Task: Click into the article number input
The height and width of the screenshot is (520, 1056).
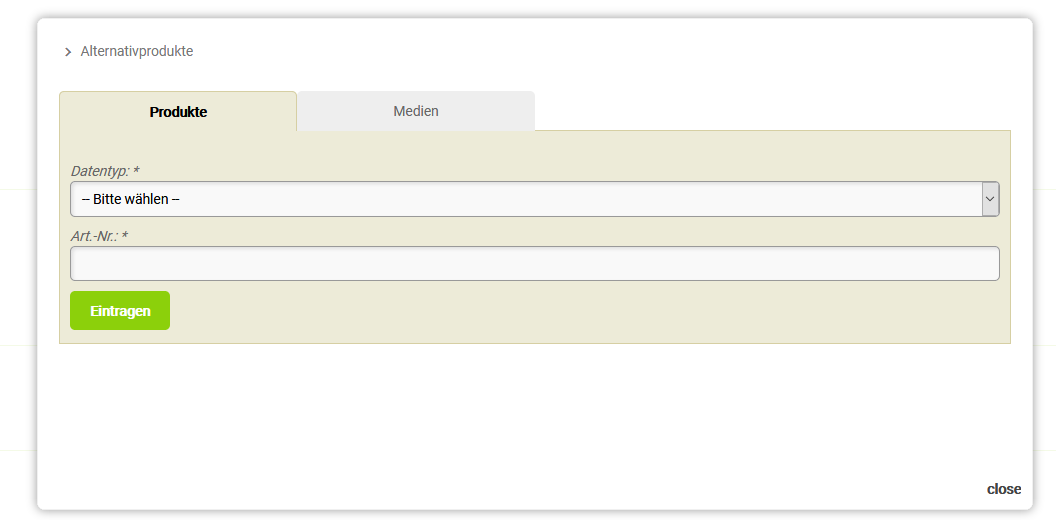Action: [x=534, y=264]
